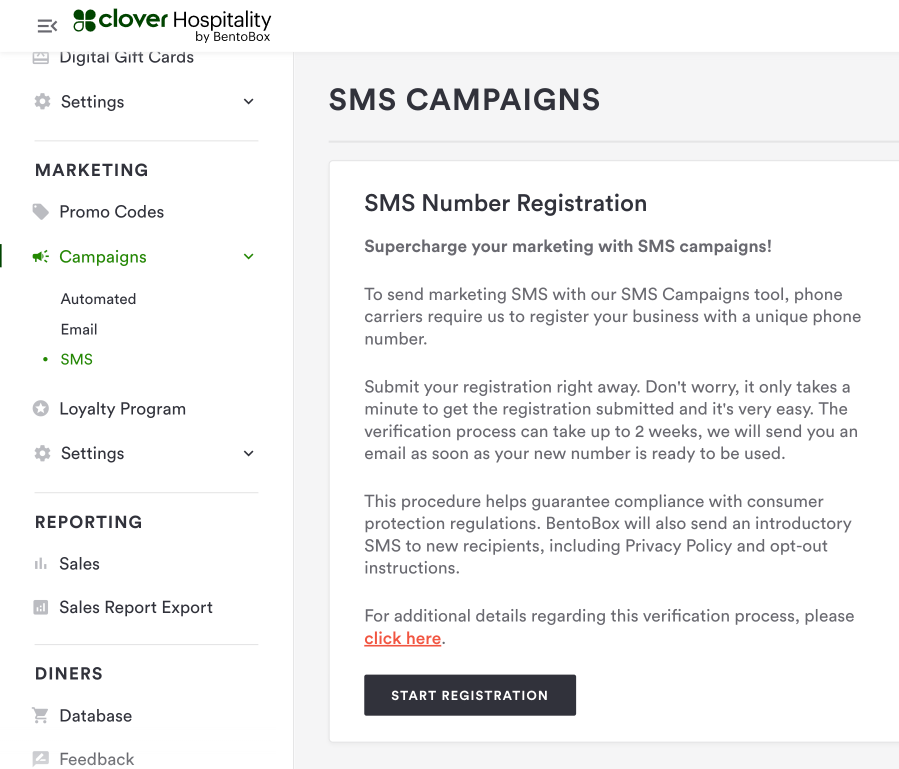The height and width of the screenshot is (769, 899).
Task: Click the Feedback icon in Diners
Action: click(x=41, y=759)
